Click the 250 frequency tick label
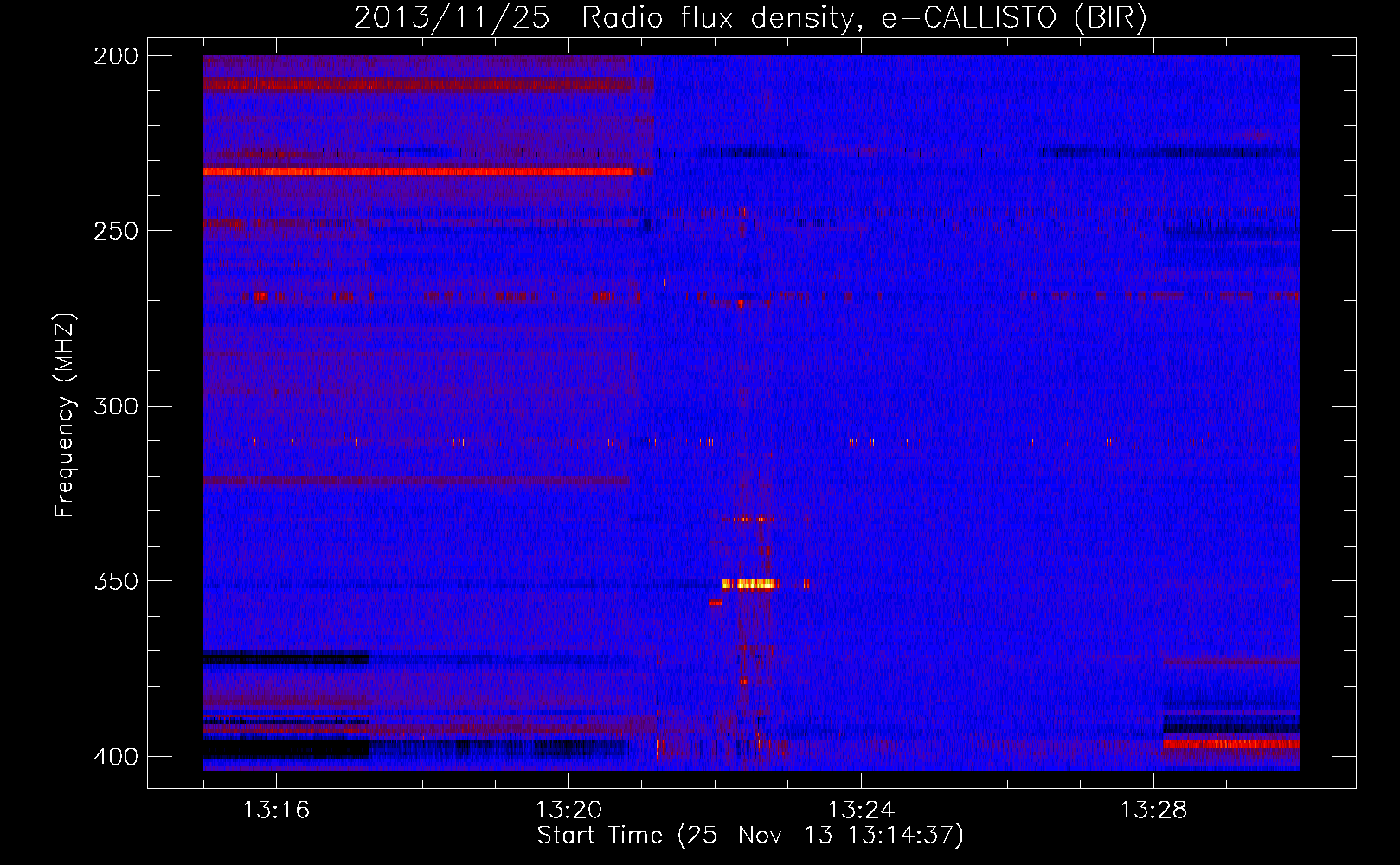The height and width of the screenshot is (865, 1400). (116, 231)
